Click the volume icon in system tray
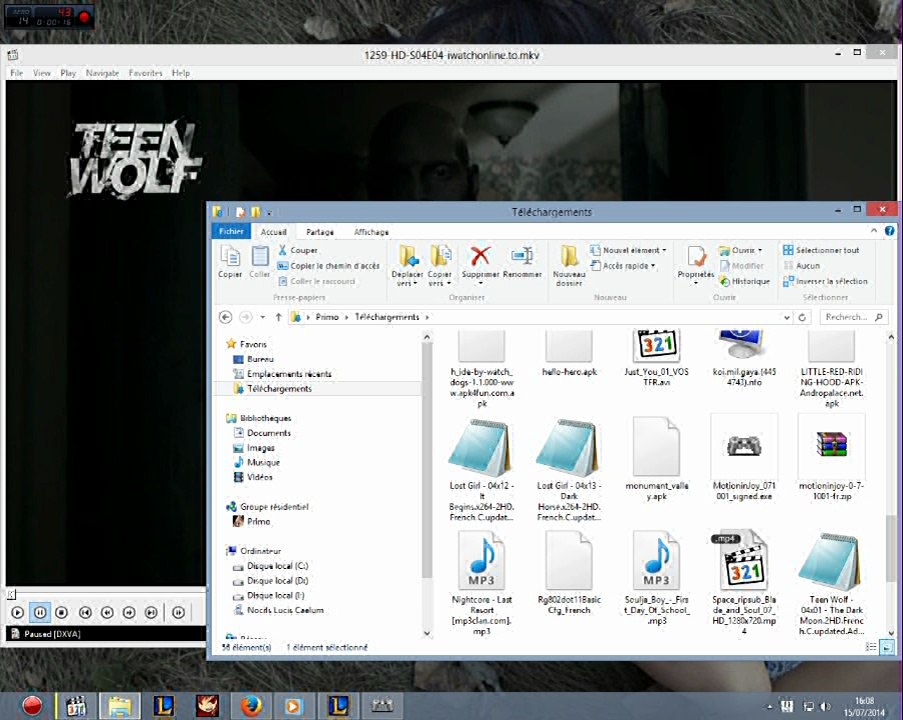 (825, 706)
